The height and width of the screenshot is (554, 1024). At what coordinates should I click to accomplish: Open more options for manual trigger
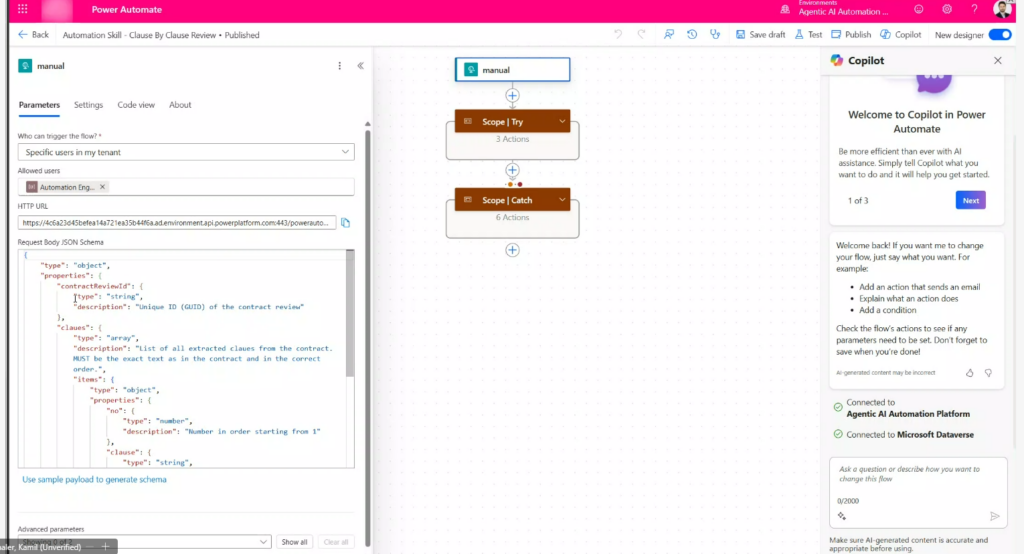[x=340, y=66]
